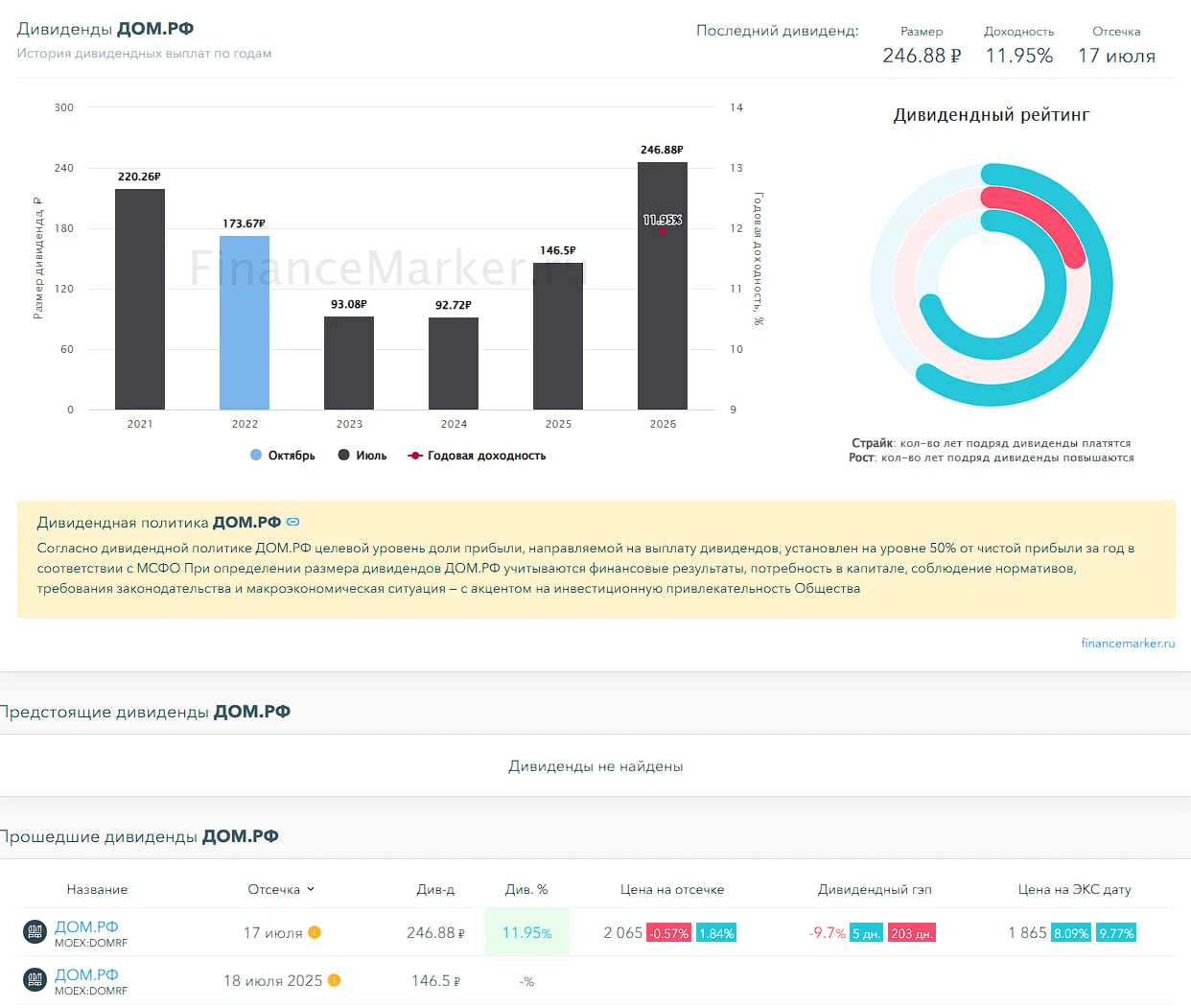Click the 2023 bar labeled 93.08₽
1191x1008 pixels.
(349, 363)
